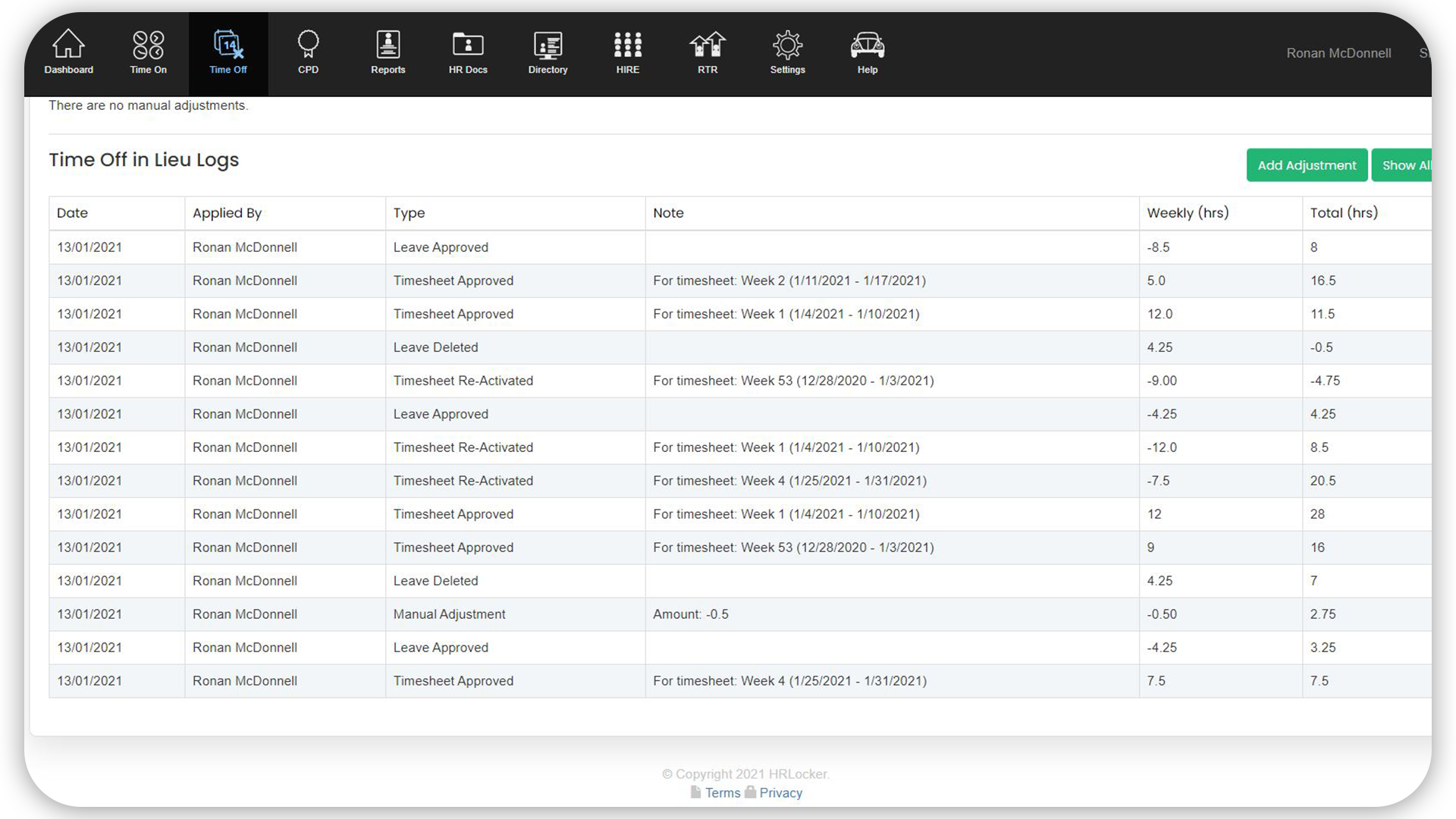This screenshot has width=1456, height=819.
Task: Open the CPD module
Action: (308, 53)
